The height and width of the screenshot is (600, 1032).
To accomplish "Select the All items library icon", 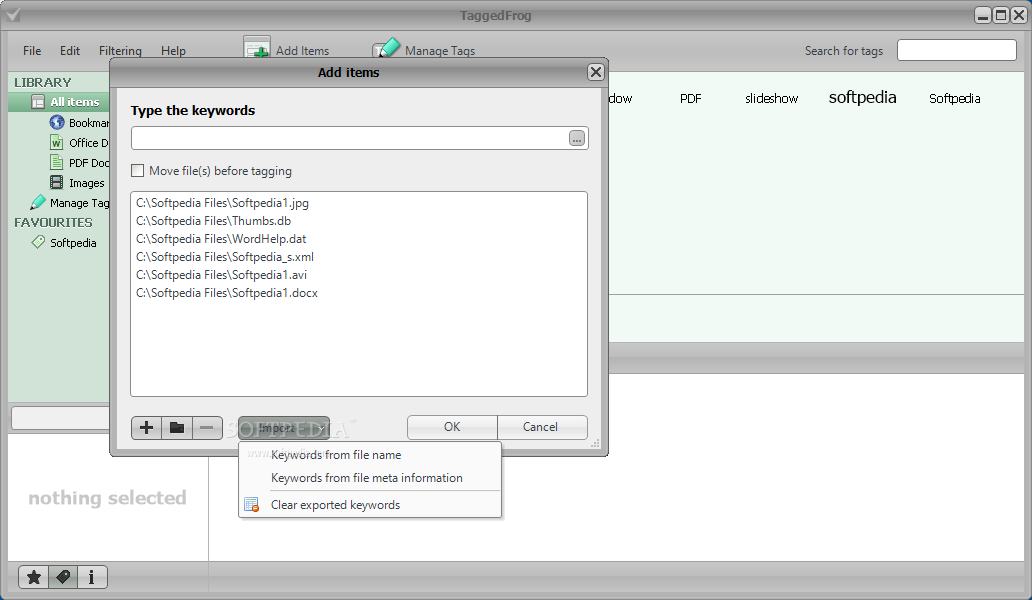I will (38, 102).
